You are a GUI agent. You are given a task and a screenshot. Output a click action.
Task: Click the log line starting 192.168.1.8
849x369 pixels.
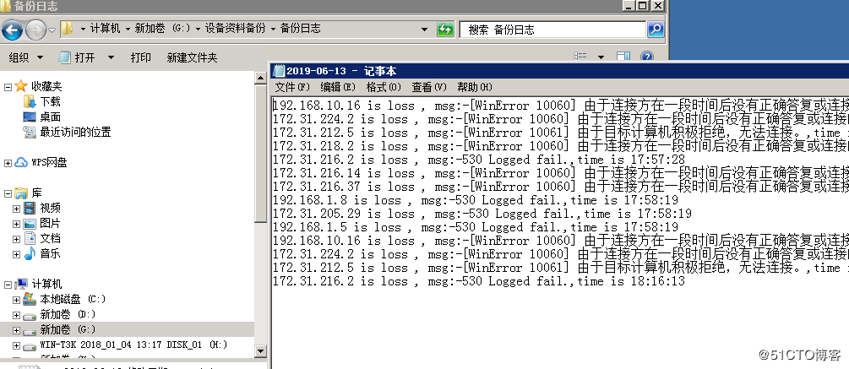point(475,200)
